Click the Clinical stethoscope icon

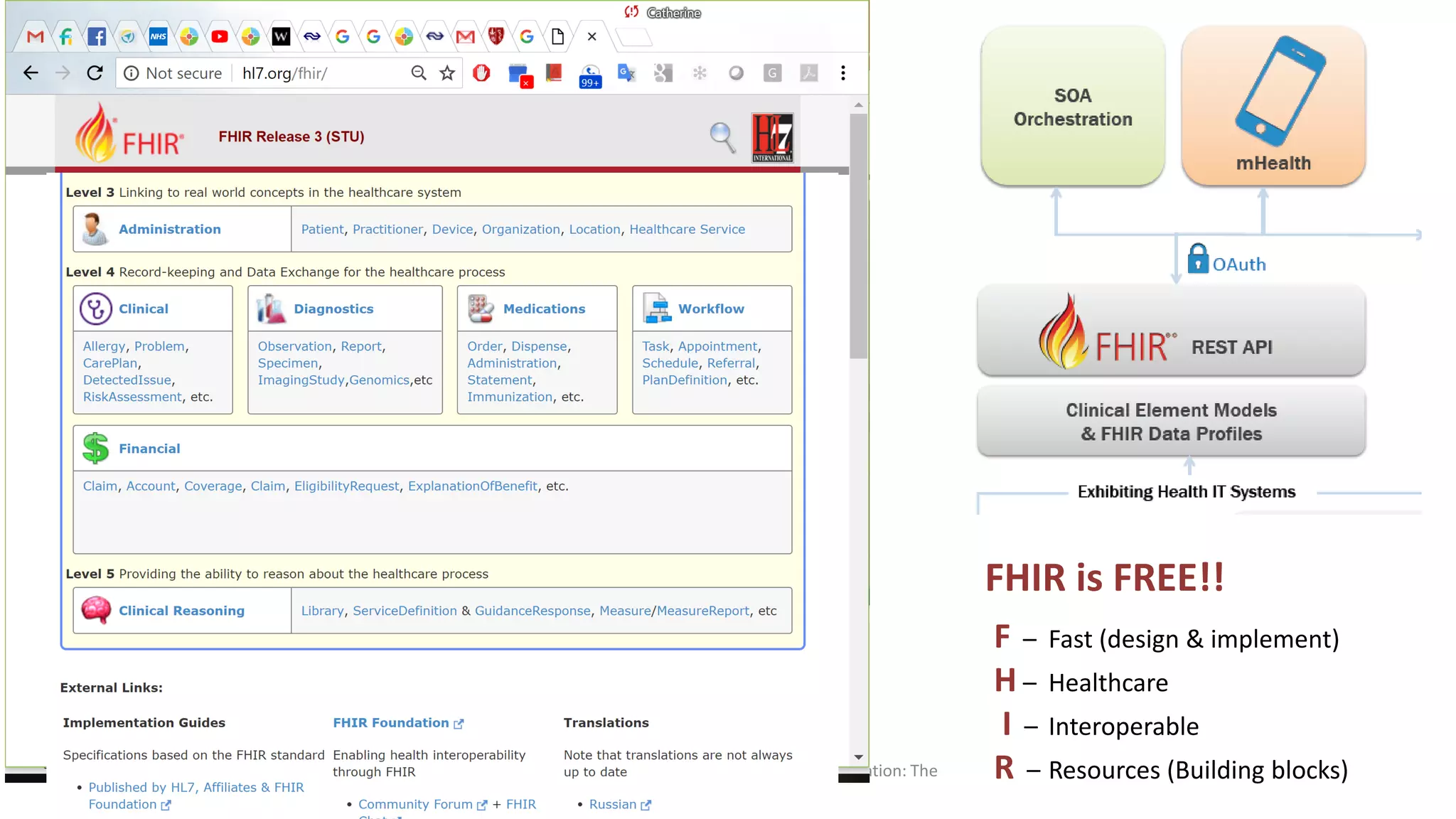tap(96, 309)
